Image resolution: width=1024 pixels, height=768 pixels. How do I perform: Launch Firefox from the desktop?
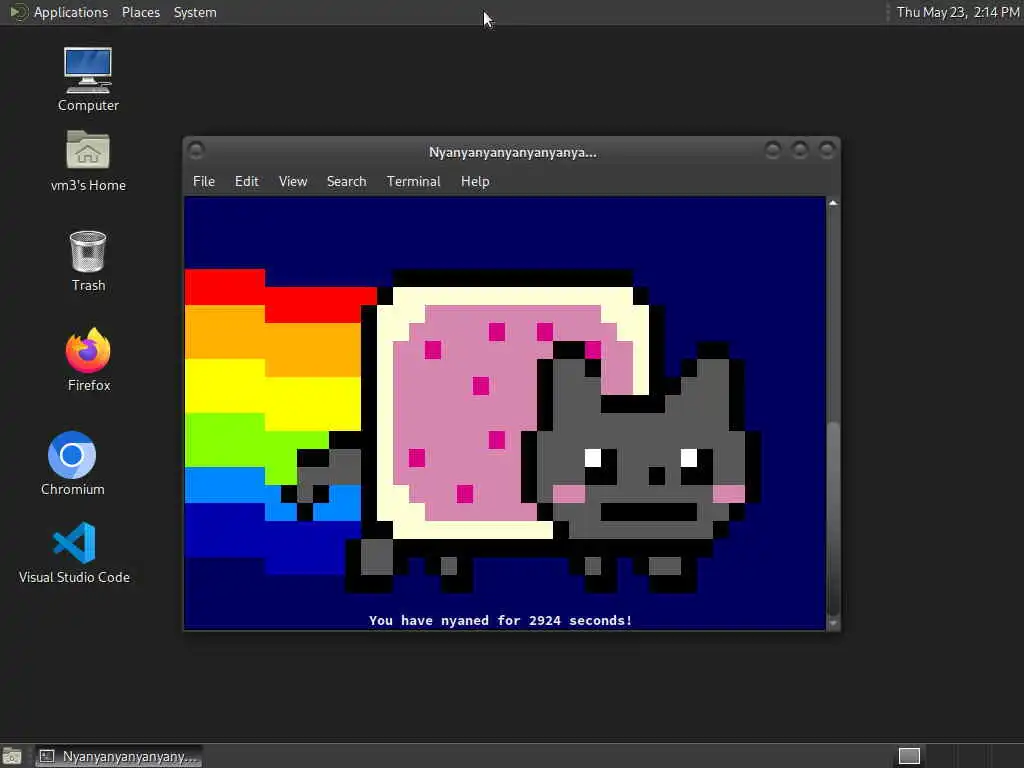click(x=89, y=359)
